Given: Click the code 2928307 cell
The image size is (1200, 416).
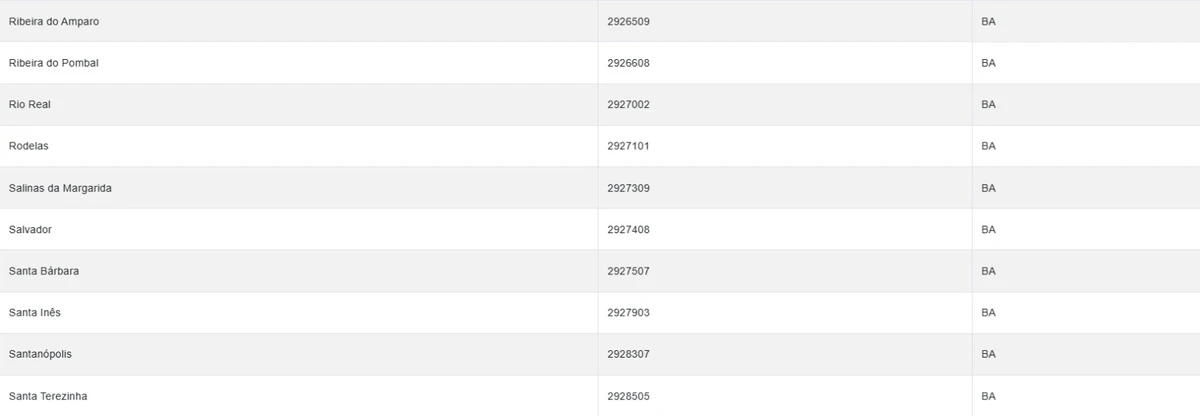Looking at the screenshot, I should [628, 354].
